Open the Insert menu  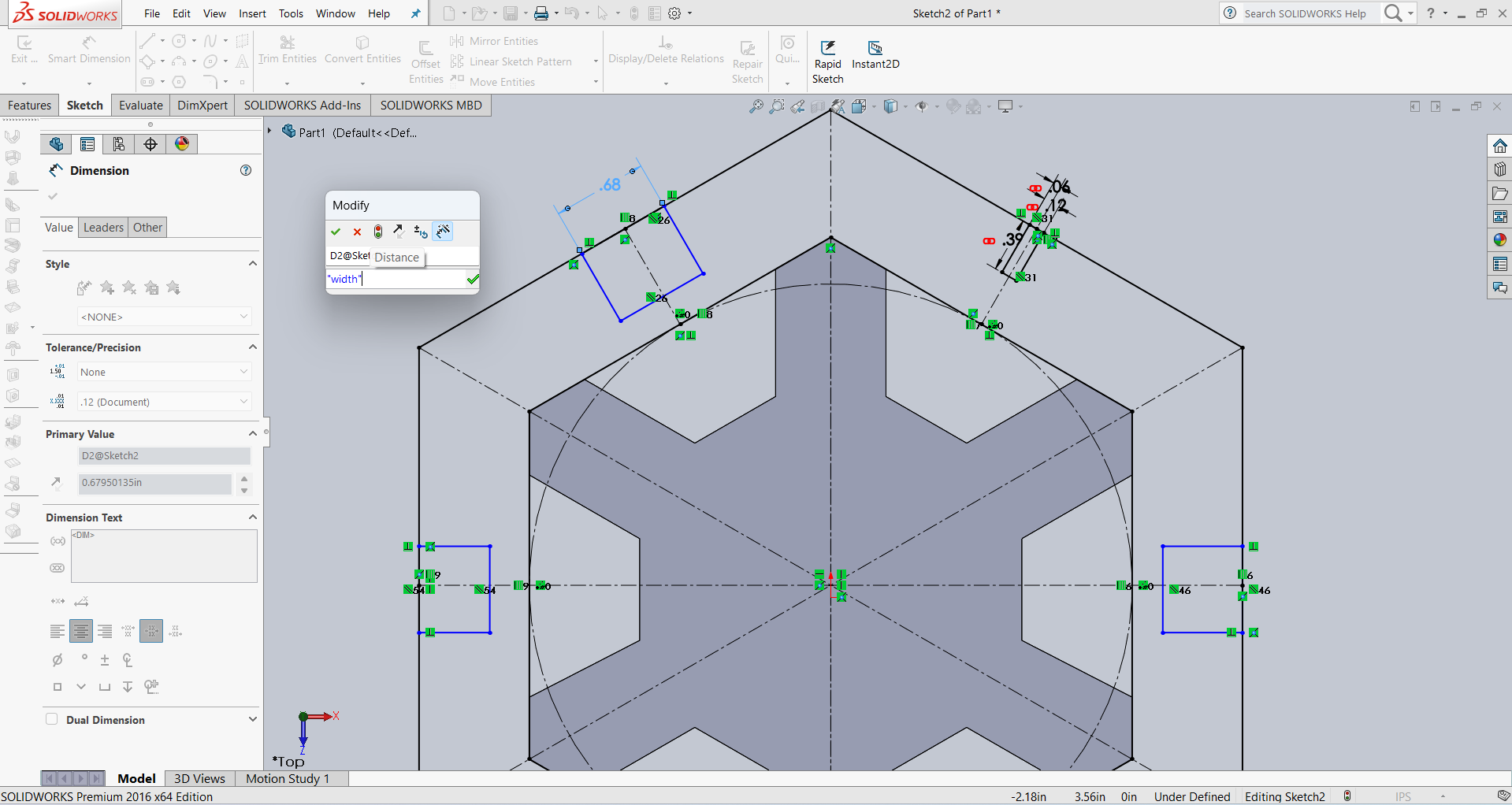coord(253,13)
